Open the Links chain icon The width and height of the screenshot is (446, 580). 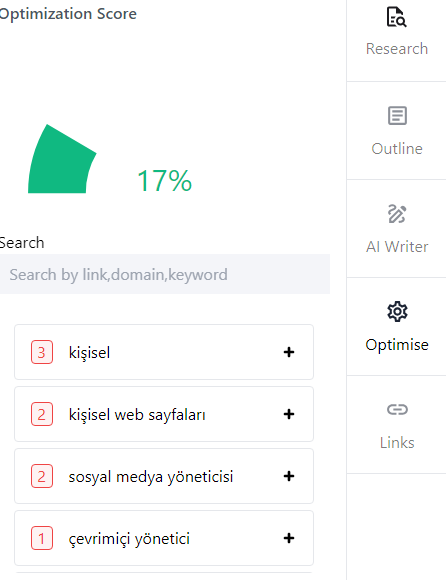[x=397, y=409]
